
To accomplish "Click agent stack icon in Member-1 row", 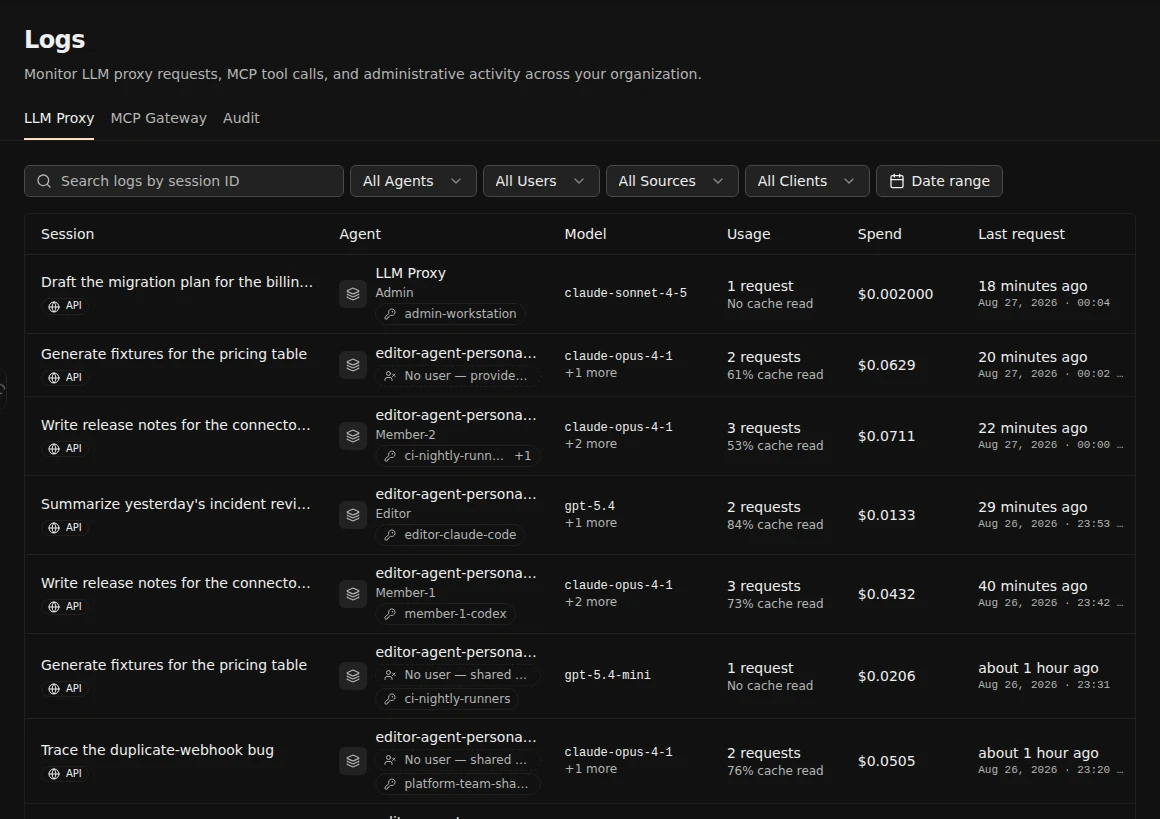I will [x=353, y=594].
